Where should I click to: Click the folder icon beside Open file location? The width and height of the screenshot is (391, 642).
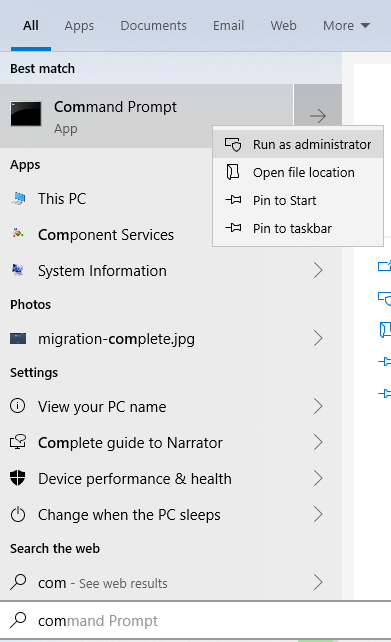point(233,172)
